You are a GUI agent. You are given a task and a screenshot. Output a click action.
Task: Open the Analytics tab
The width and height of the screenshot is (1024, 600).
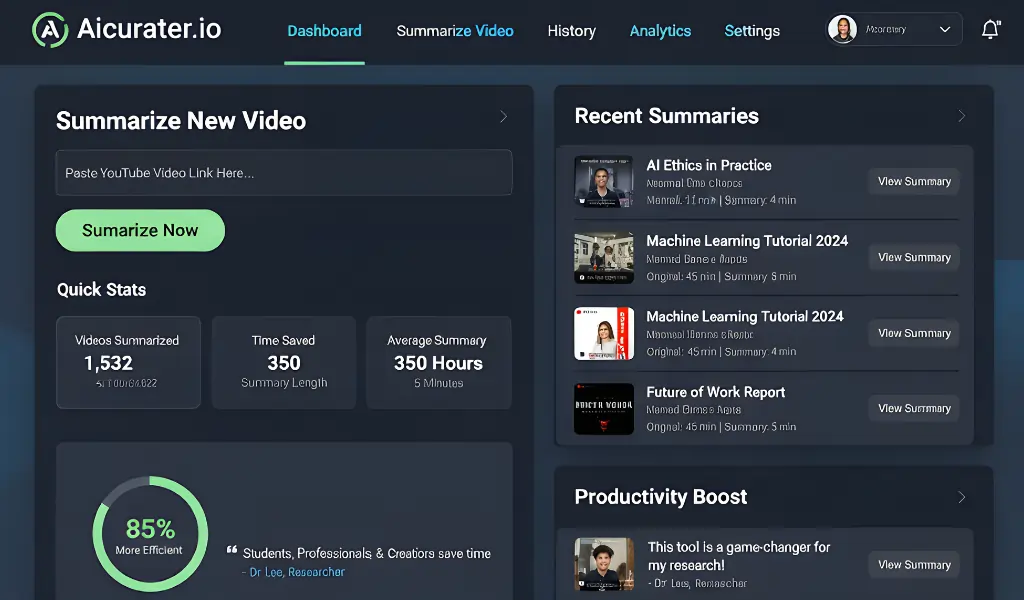pos(660,30)
